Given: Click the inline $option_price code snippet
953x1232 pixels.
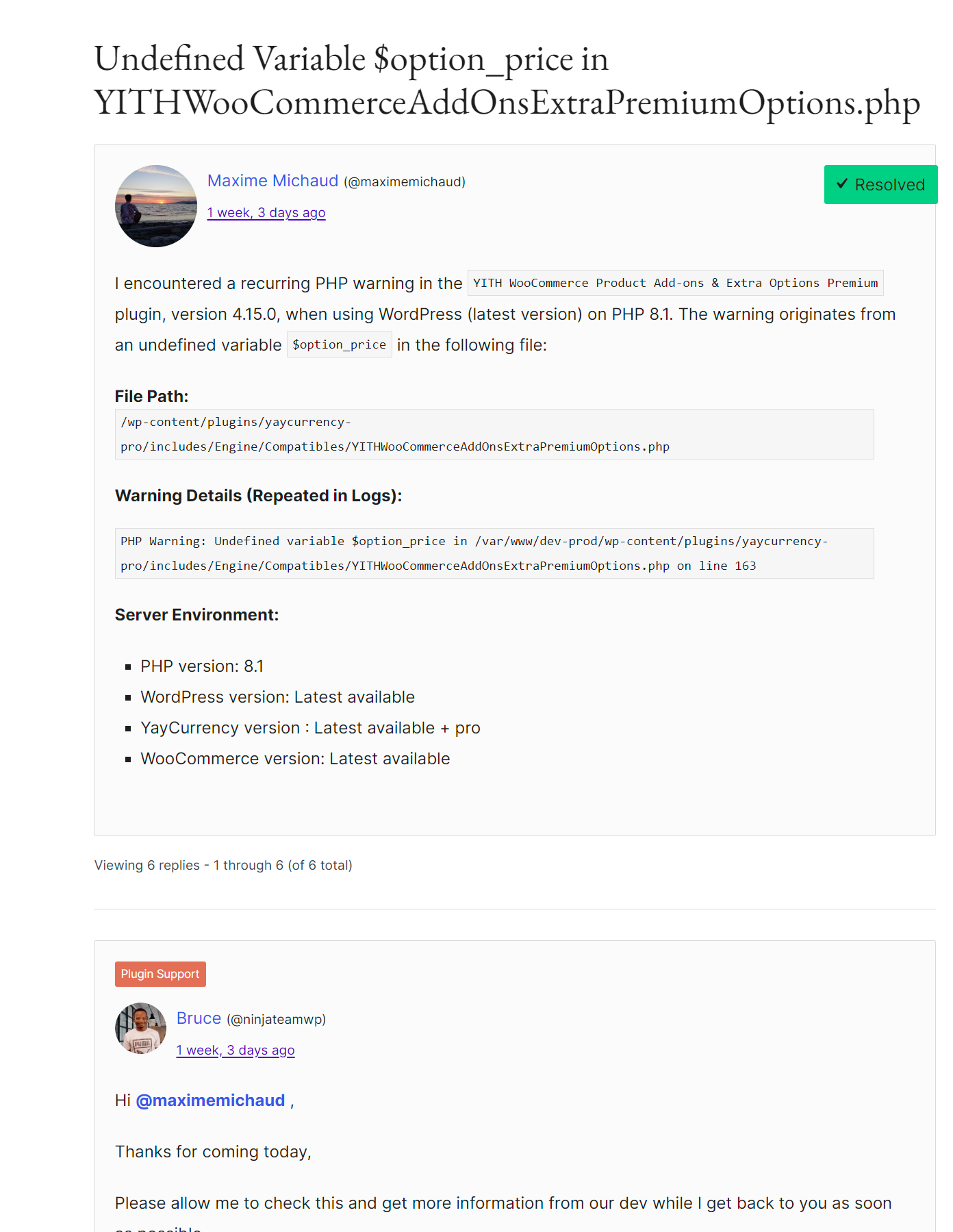Looking at the screenshot, I should click(x=339, y=344).
